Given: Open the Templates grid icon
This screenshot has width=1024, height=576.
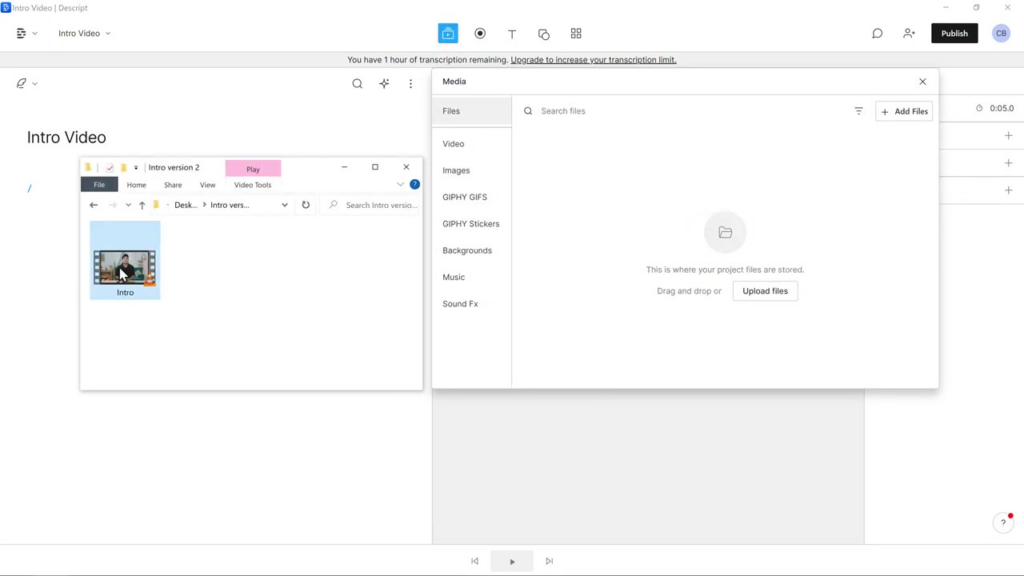Looking at the screenshot, I should [576, 33].
